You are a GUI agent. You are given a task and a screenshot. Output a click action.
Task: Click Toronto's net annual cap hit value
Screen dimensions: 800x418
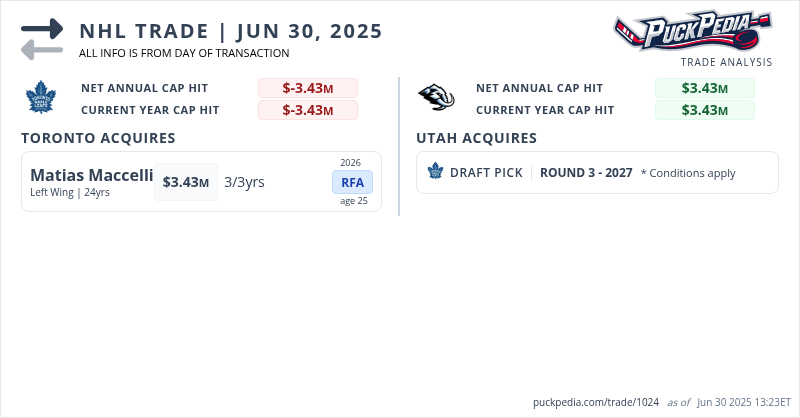click(x=307, y=88)
